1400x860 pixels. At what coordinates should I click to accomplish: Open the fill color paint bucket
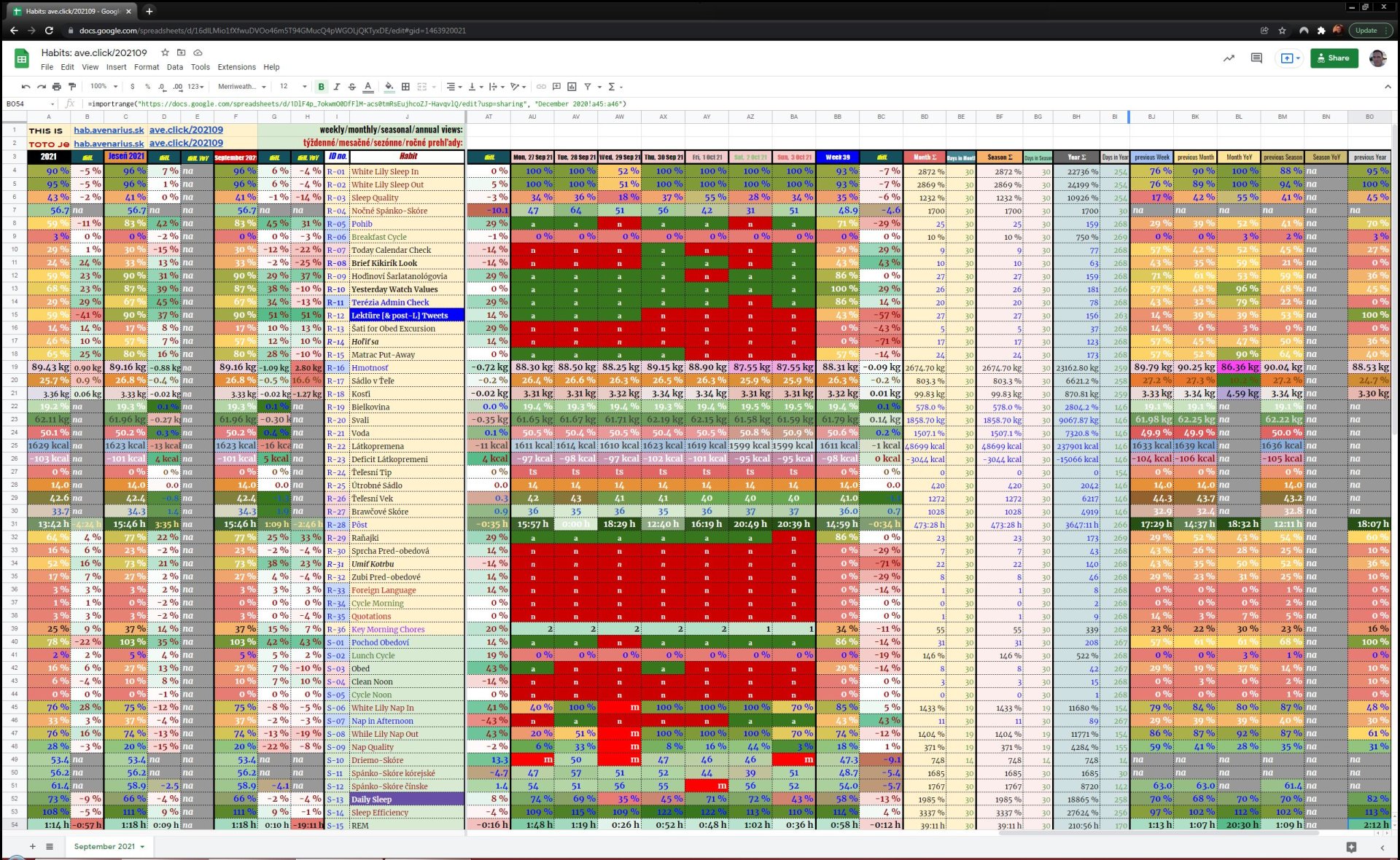389,87
